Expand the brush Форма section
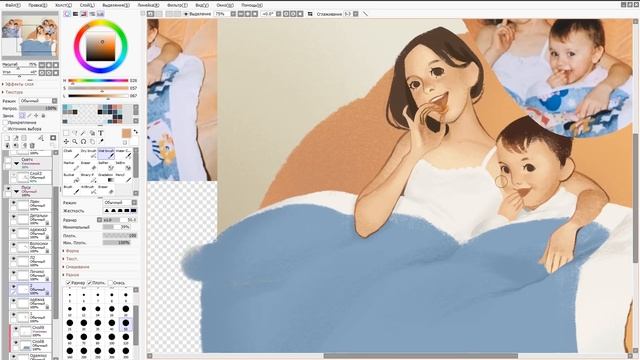This screenshot has width=640, height=360. click(71, 251)
